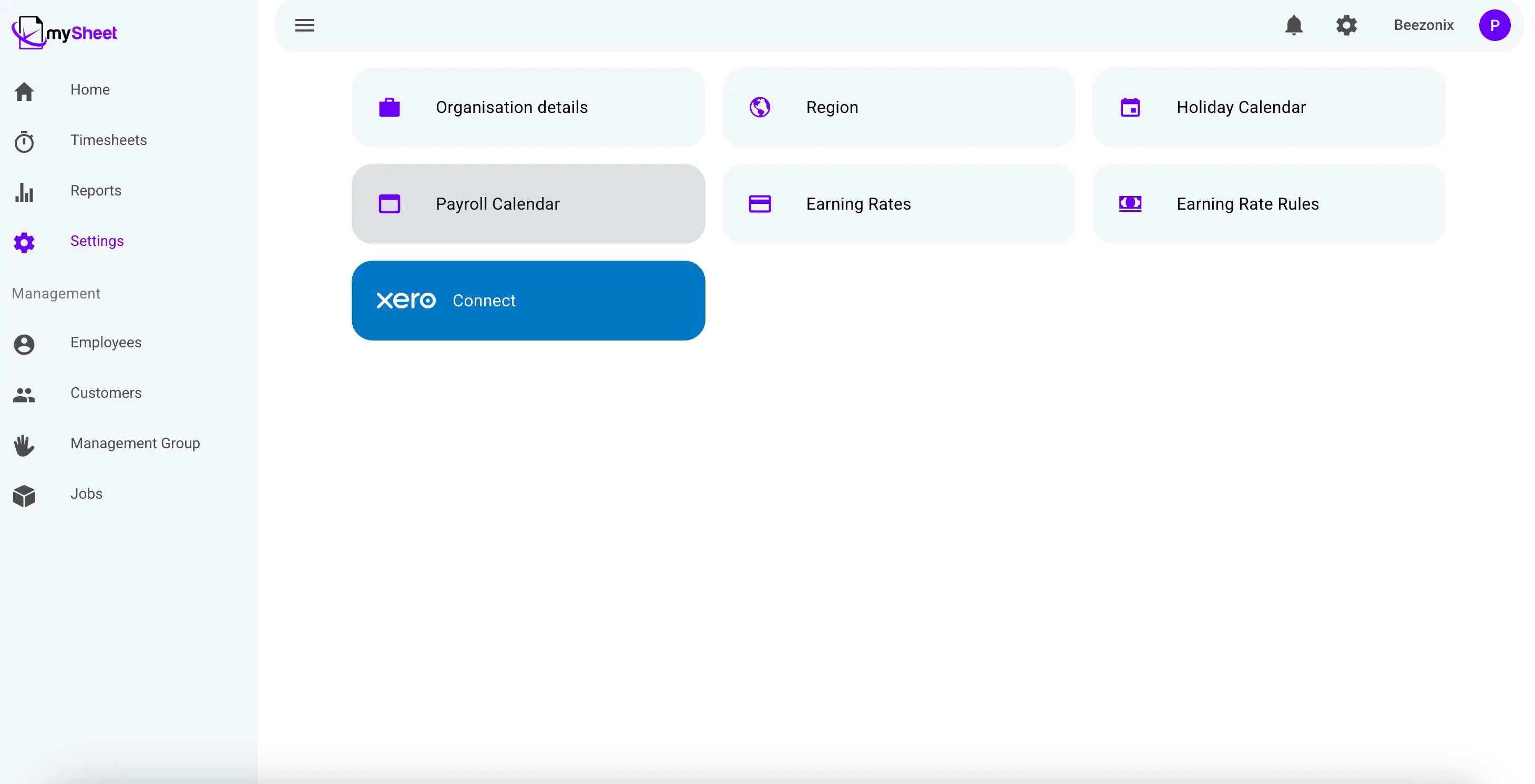Open Customers using the people icon
Image resolution: width=1535 pixels, height=784 pixels.
24,395
